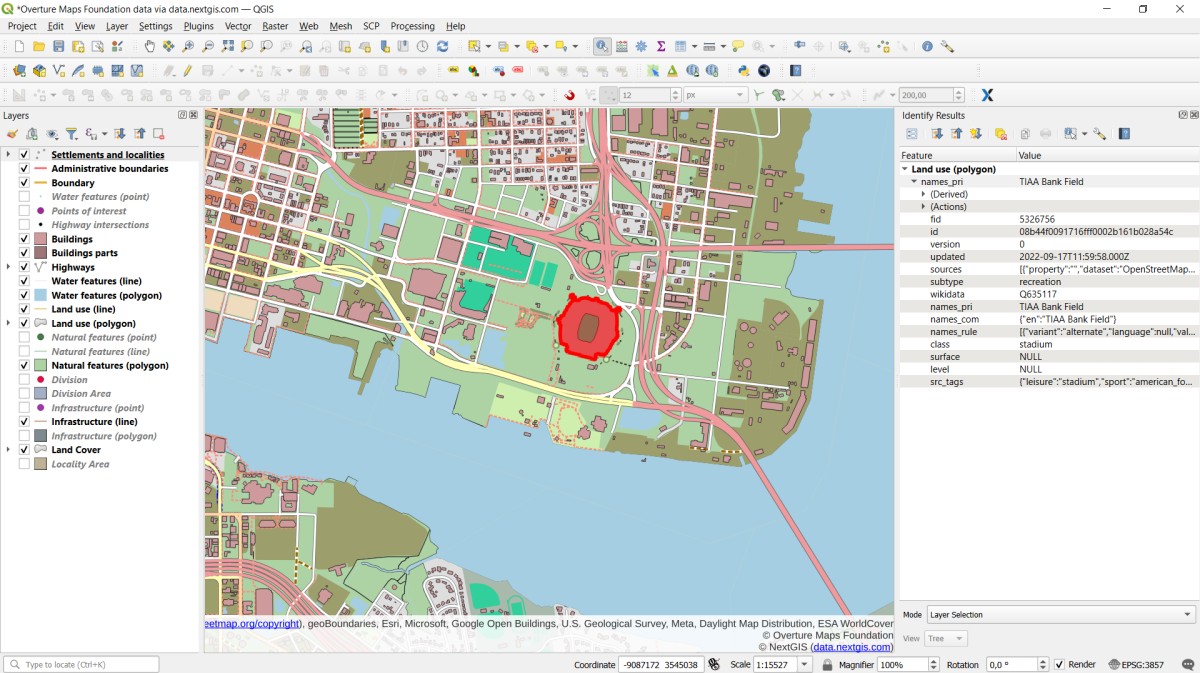Screen dimensions: 1200x673
Task: Uncheck the Render checkbox in status bar
Action: point(1057,664)
